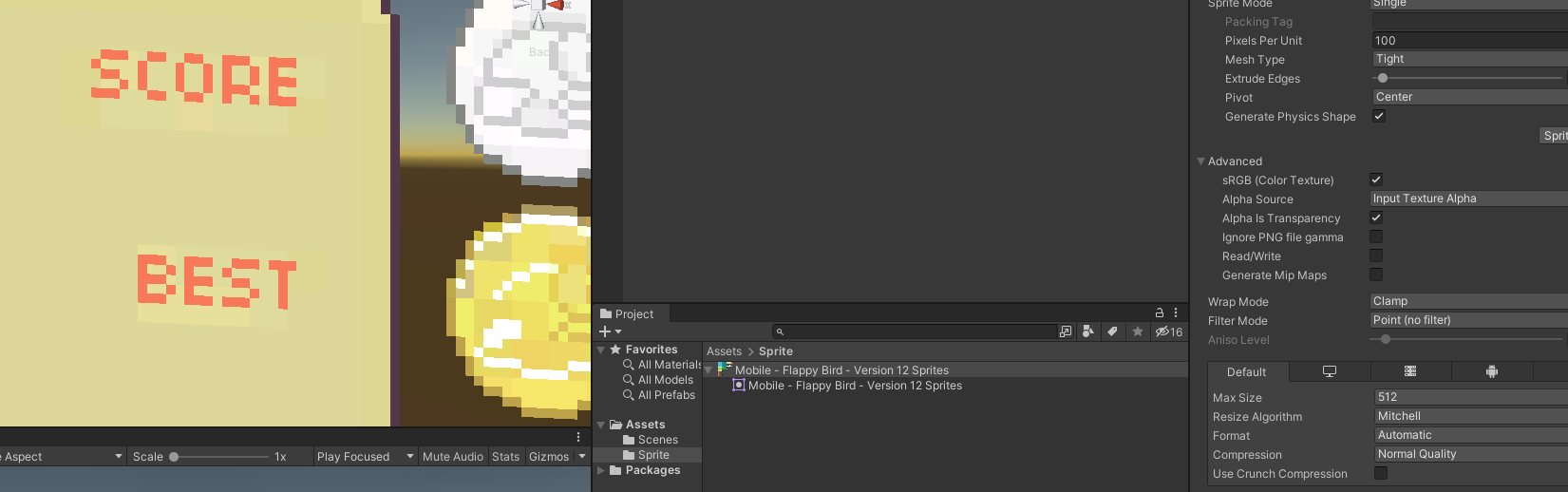Switch to the Default platform settings tab
Screen dimensions: 1568x492
click(x=1247, y=371)
